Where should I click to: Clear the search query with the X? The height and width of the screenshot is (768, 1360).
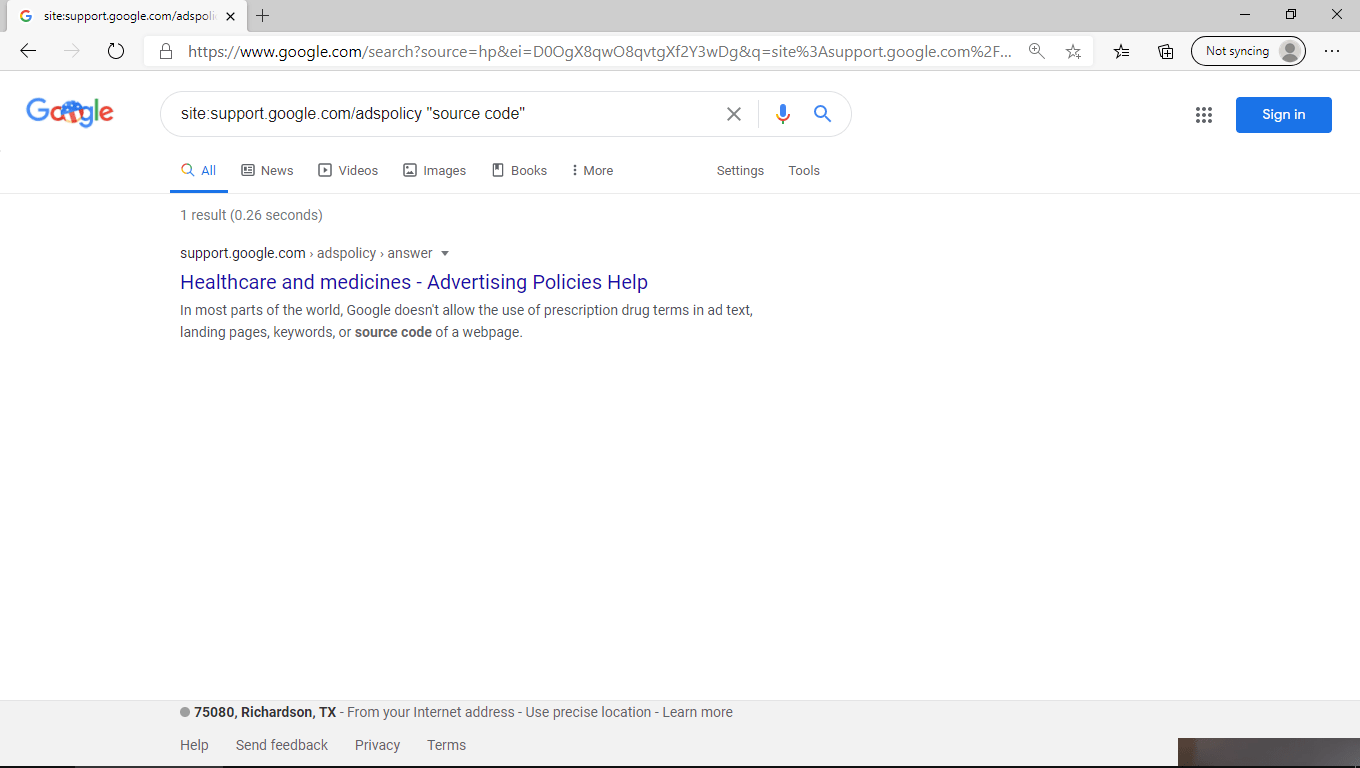click(x=734, y=114)
